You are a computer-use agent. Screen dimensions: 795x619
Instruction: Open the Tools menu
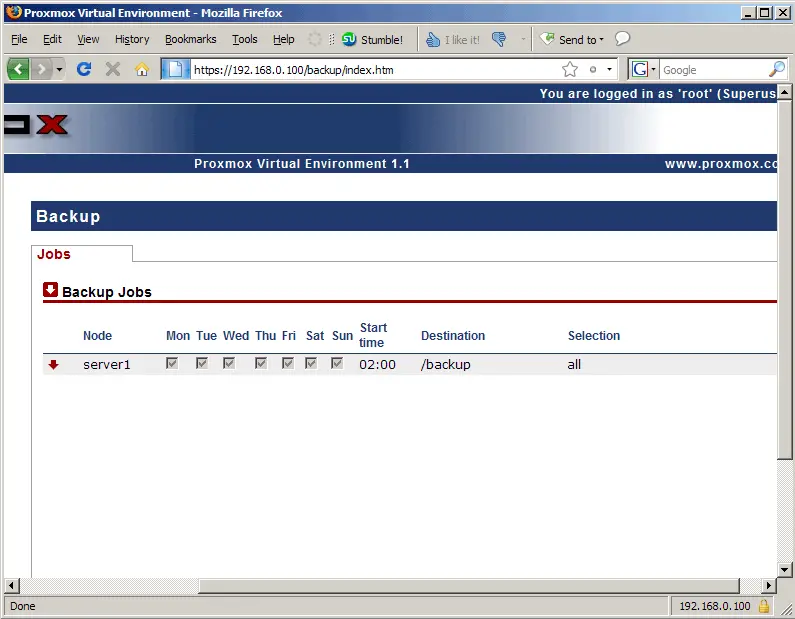tap(245, 39)
